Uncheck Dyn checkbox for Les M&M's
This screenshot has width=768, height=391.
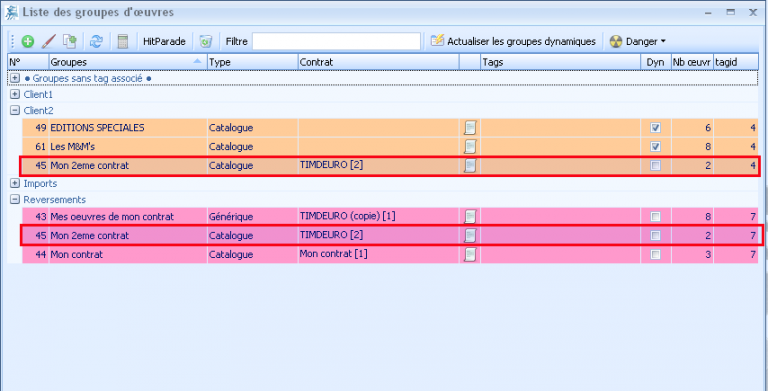pyautogui.click(x=655, y=147)
